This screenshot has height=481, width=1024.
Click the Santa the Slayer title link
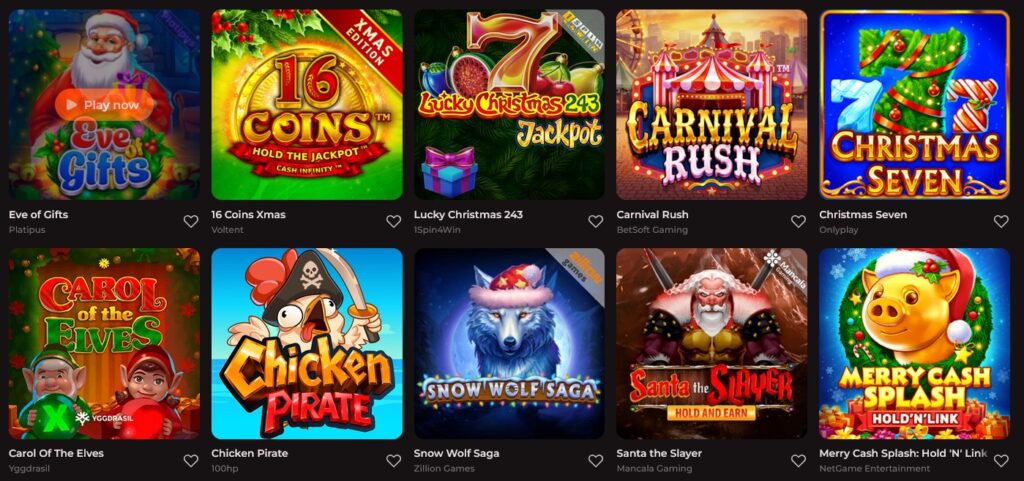click(659, 453)
